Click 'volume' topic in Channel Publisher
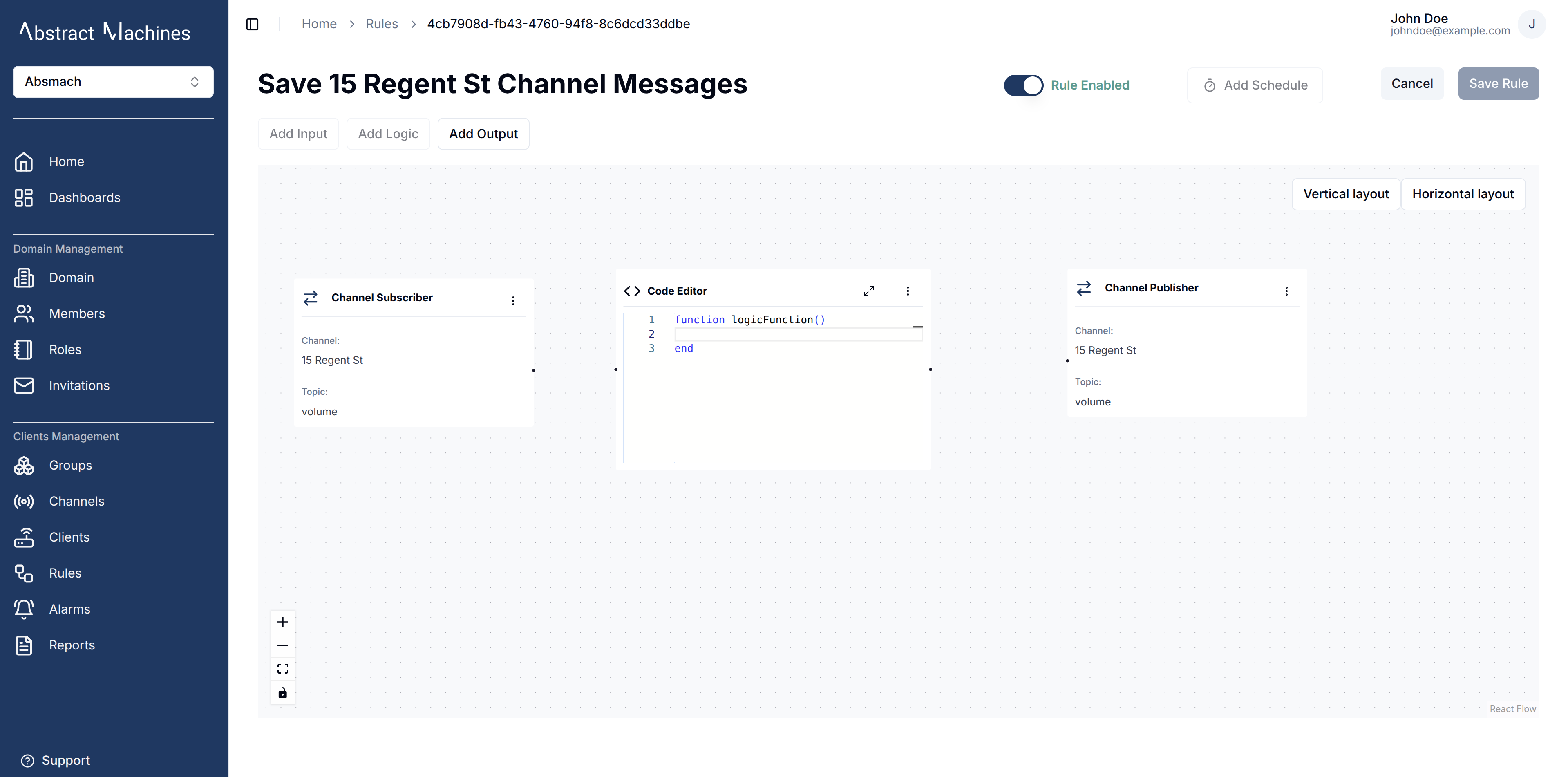Viewport: 1568px width, 777px height. (x=1092, y=402)
